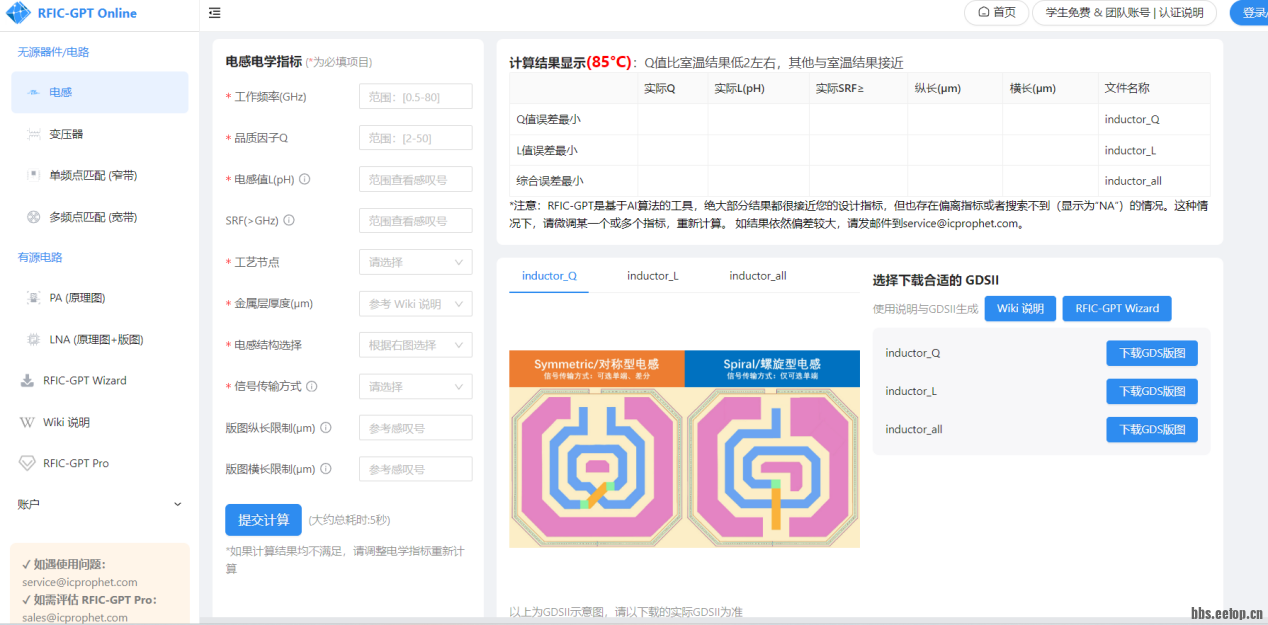Image resolution: width=1268 pixels, height=625 pixels.
Task: Open the 工艺节点 dropdown
Action: (415, 262)
